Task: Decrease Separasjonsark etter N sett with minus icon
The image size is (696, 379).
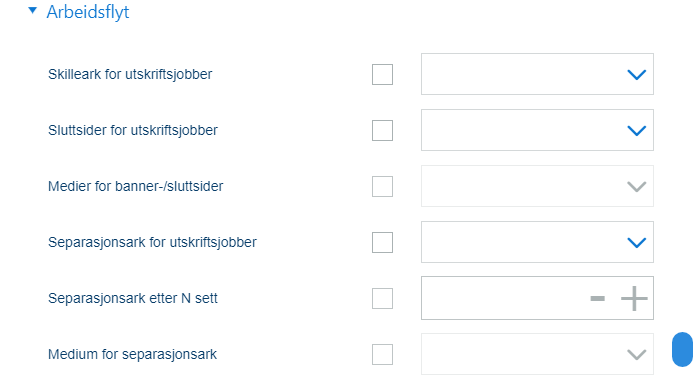Action: 597,298
